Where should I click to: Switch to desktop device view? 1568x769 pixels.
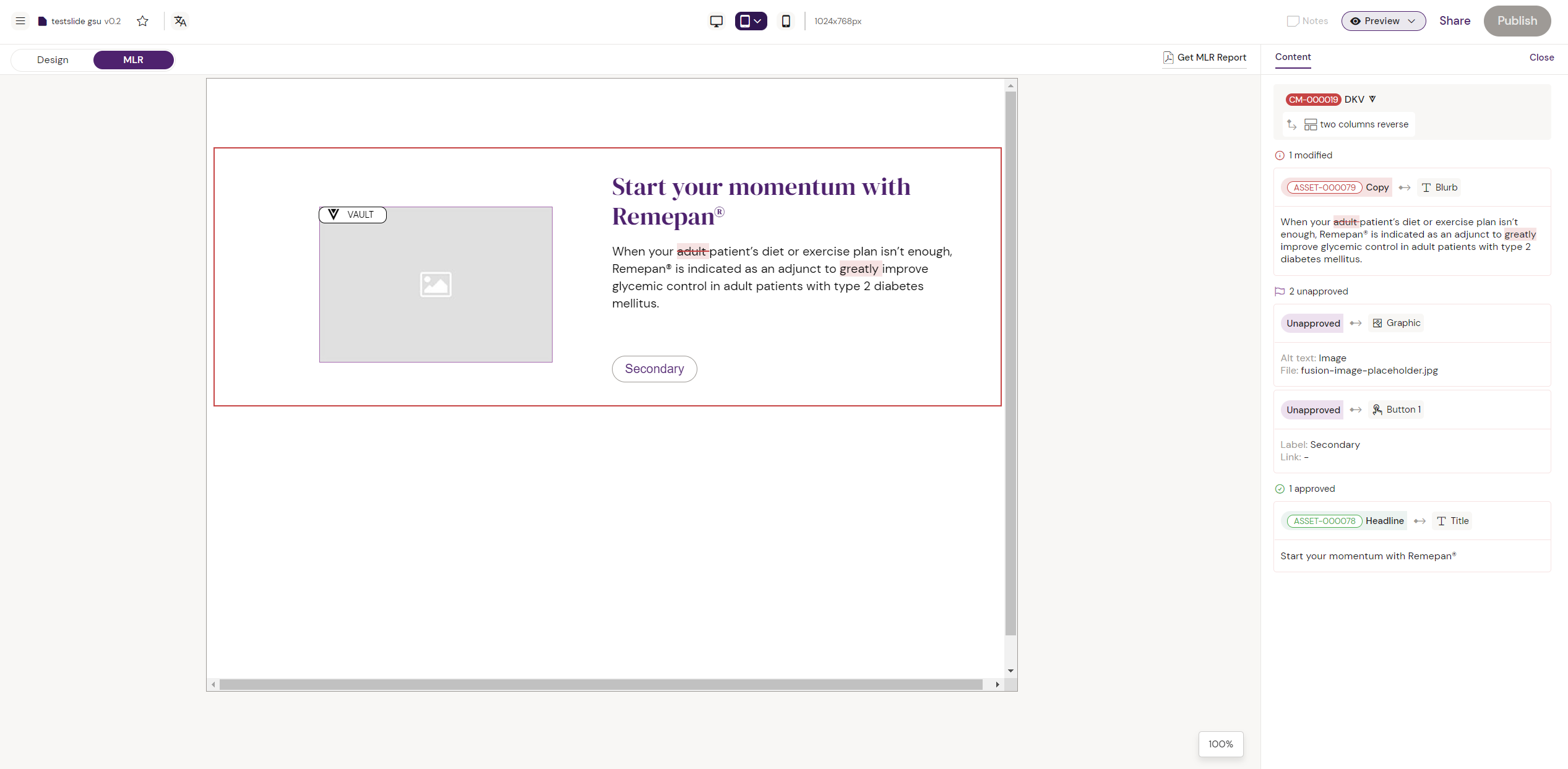tap(716, 21)
